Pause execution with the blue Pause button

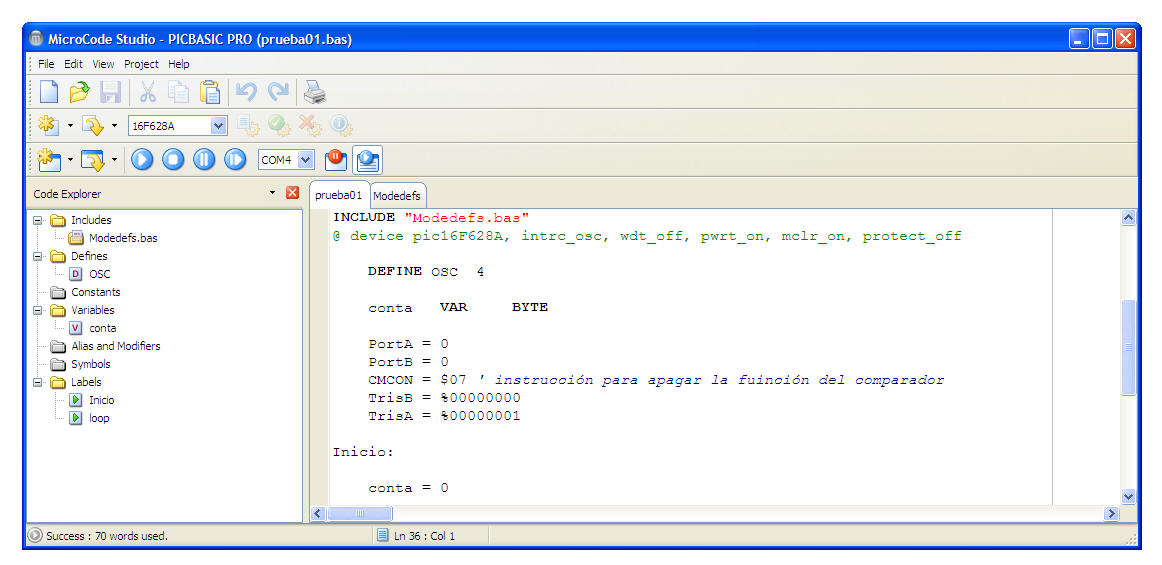click(205, 159)
